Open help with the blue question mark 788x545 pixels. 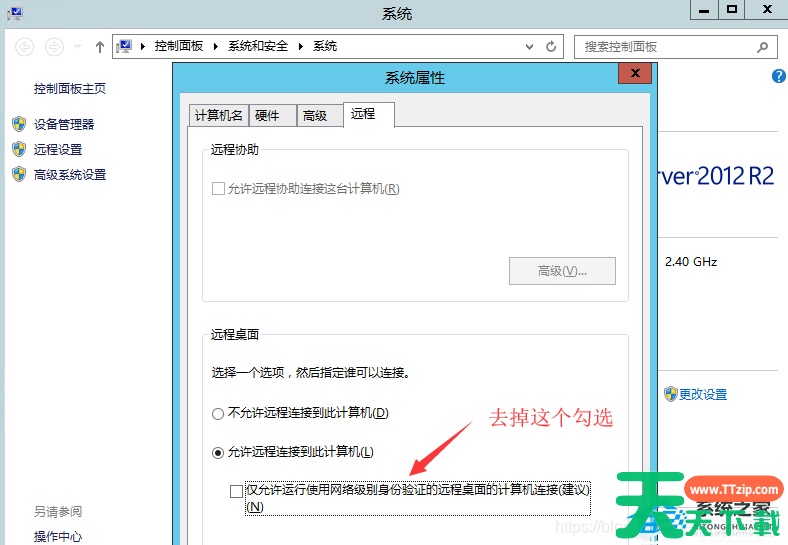pos(779,77)
